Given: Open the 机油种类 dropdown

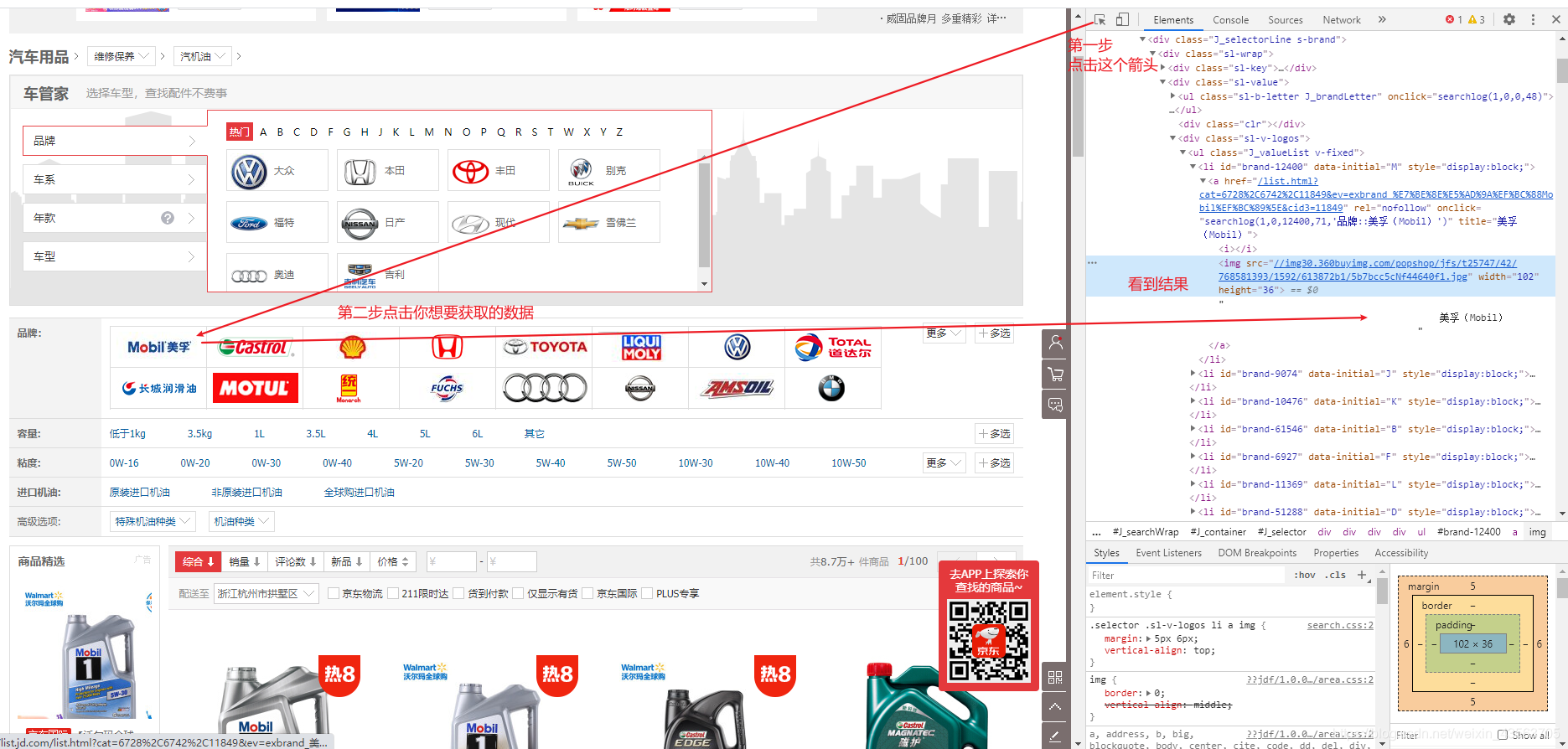Looking at the screenshot, I should (241, 521).
